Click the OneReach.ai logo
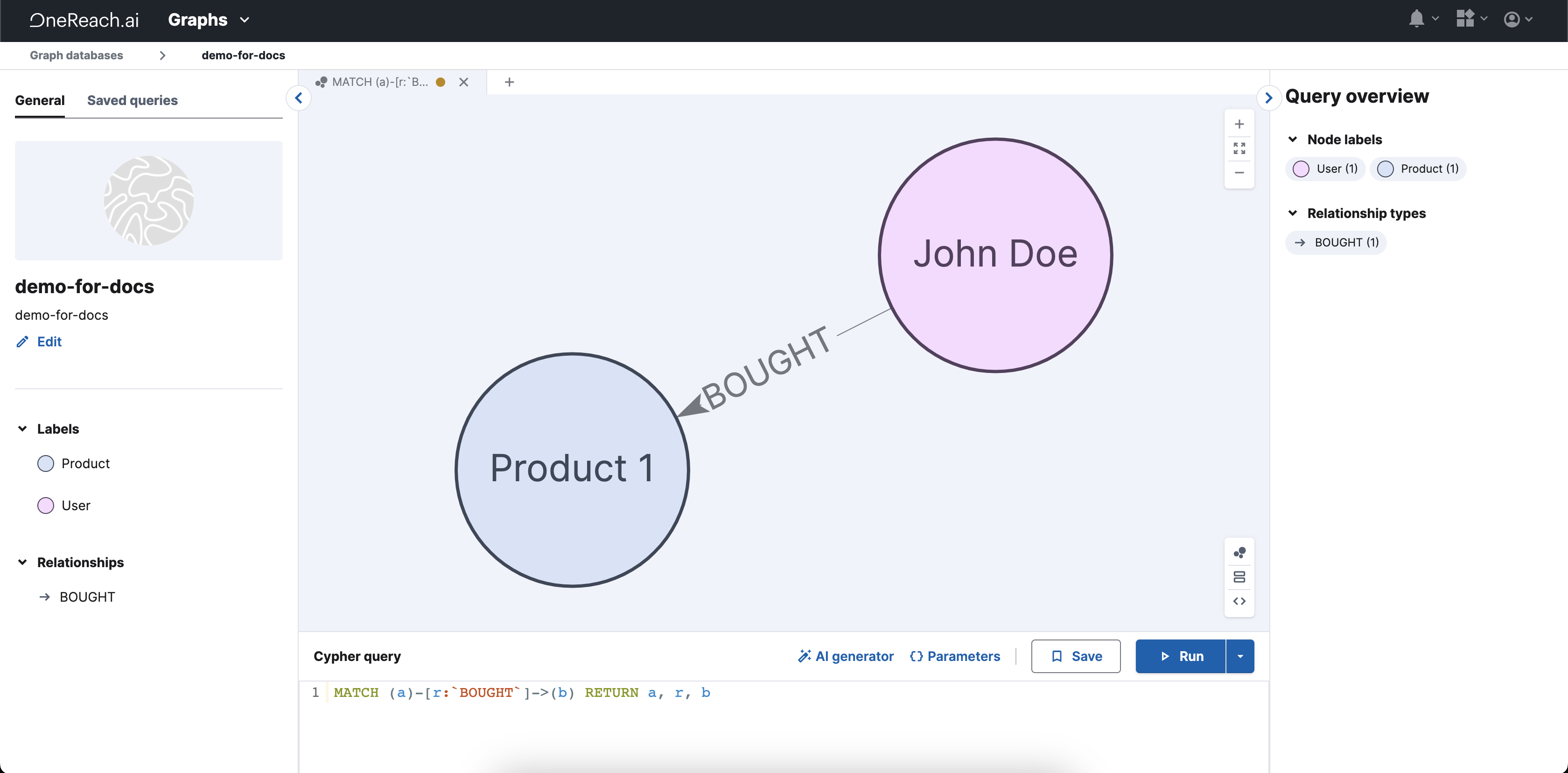This screenshot has width=1568, height=773. point(84,20)
